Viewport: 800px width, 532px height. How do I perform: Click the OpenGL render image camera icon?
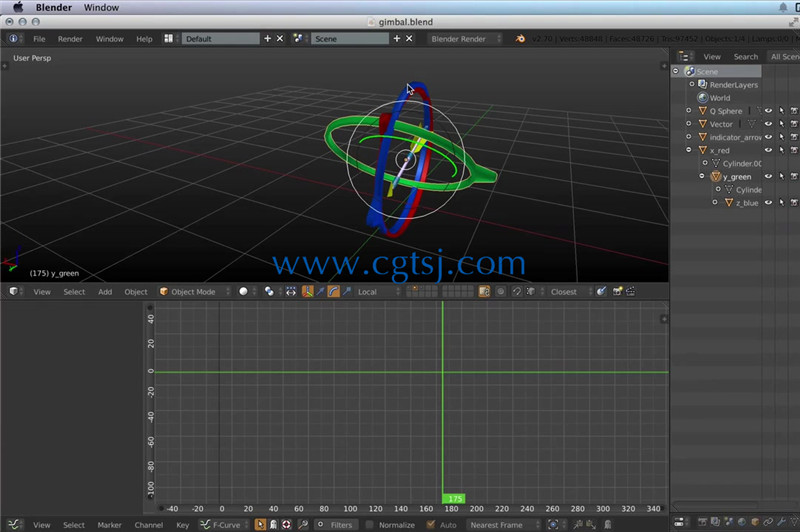point(617,291)
